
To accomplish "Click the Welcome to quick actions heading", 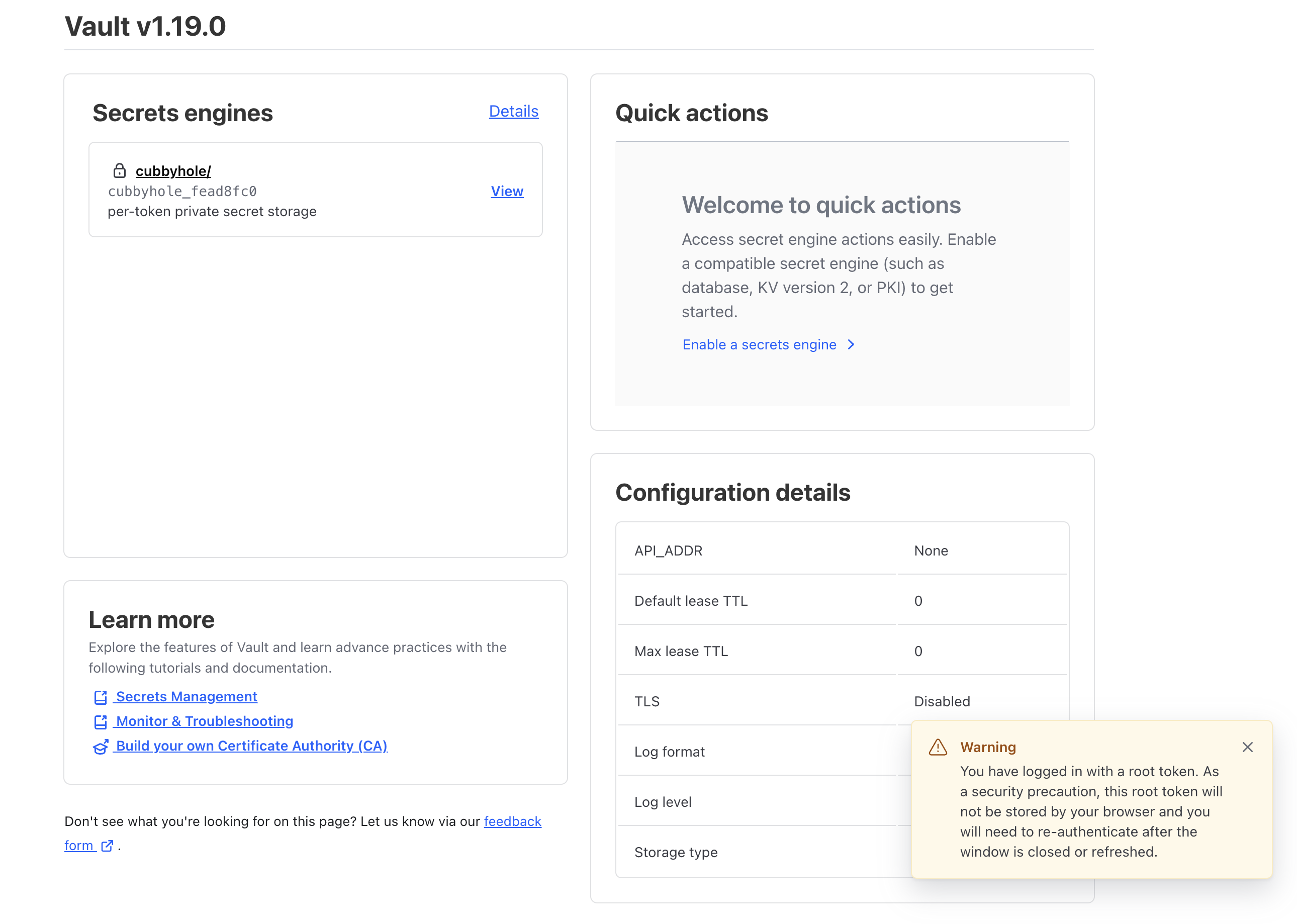I will point(821,205).
